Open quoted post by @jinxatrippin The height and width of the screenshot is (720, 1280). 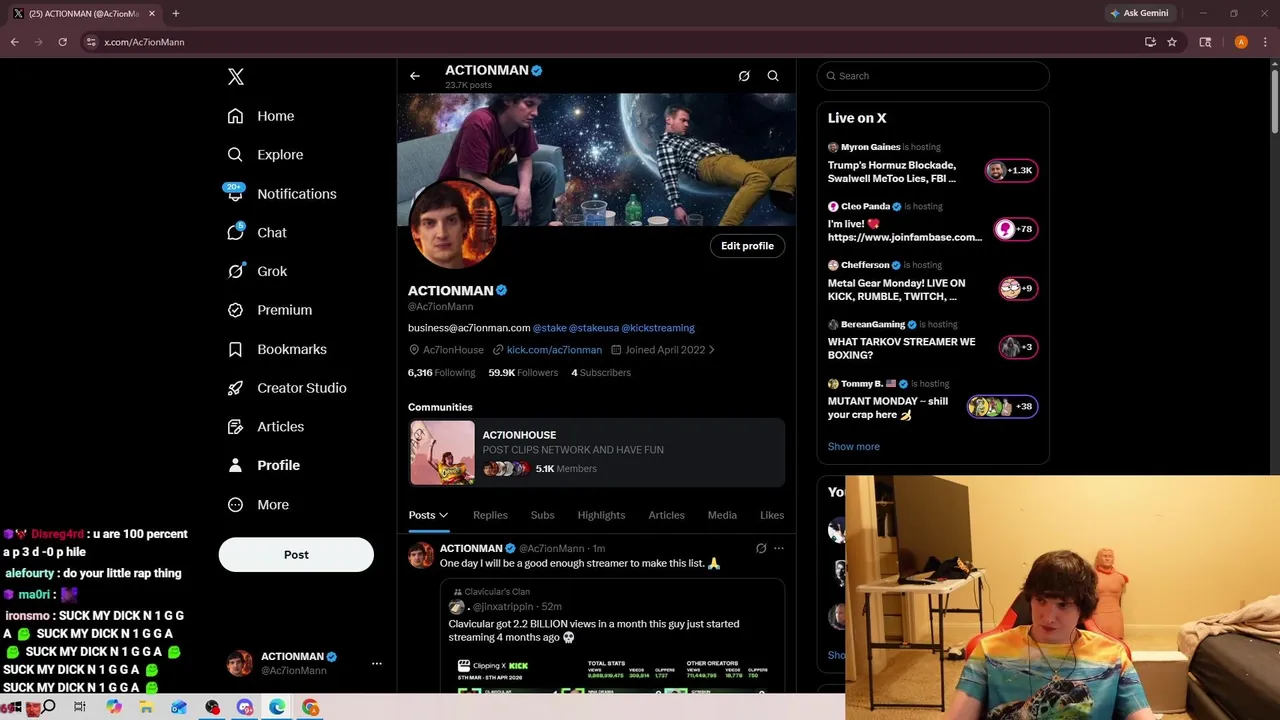click(x=612, y=636)
